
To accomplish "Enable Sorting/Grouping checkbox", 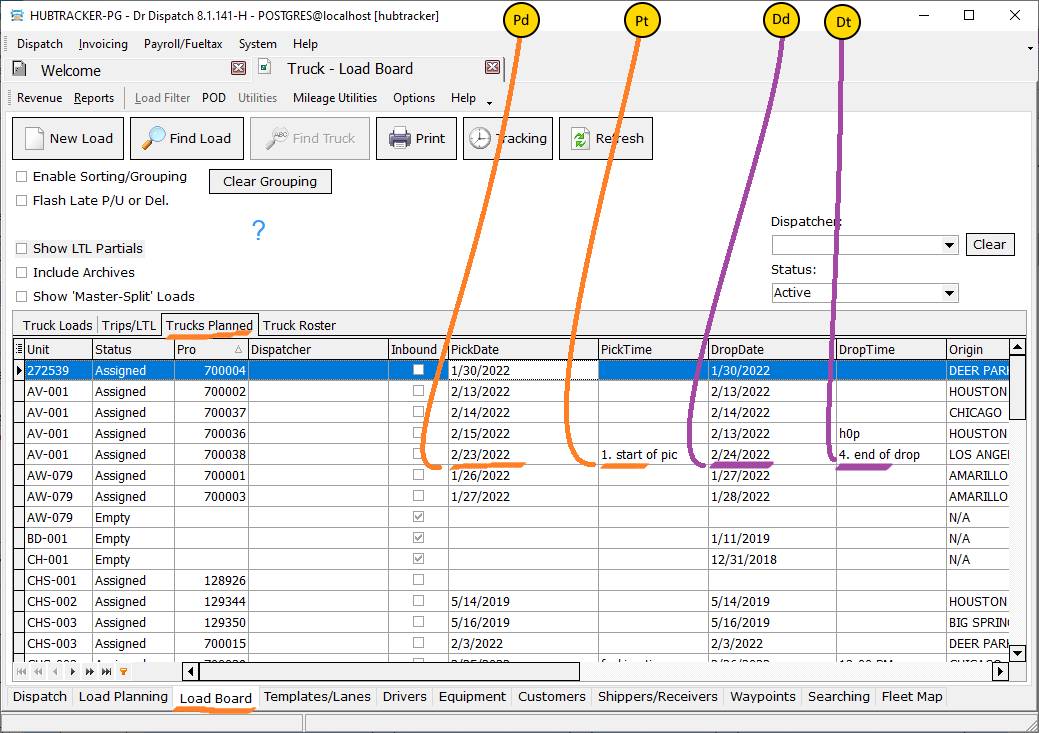I will 22,177.
